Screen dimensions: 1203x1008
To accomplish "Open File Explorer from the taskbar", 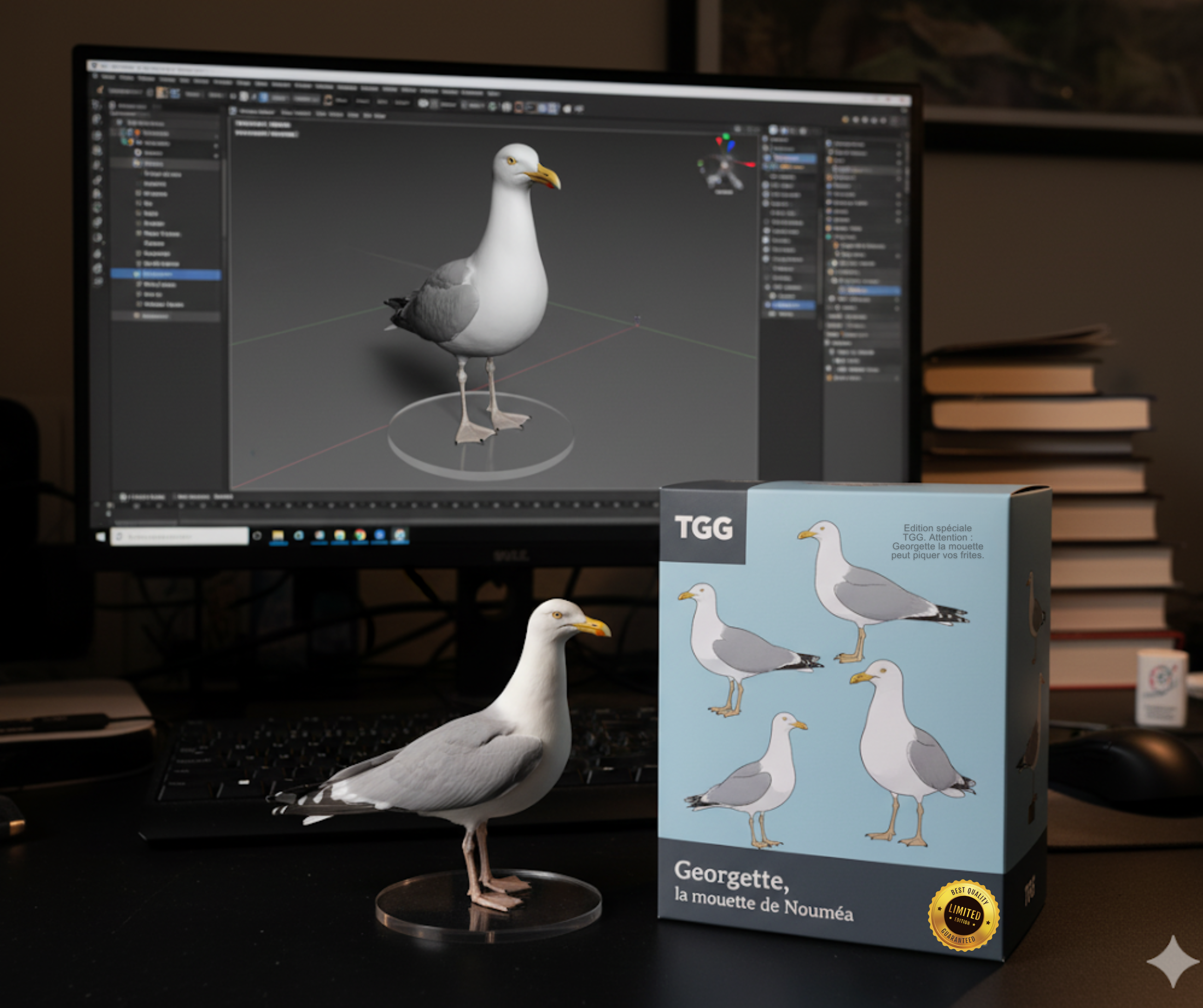I will tap(278, 535).
